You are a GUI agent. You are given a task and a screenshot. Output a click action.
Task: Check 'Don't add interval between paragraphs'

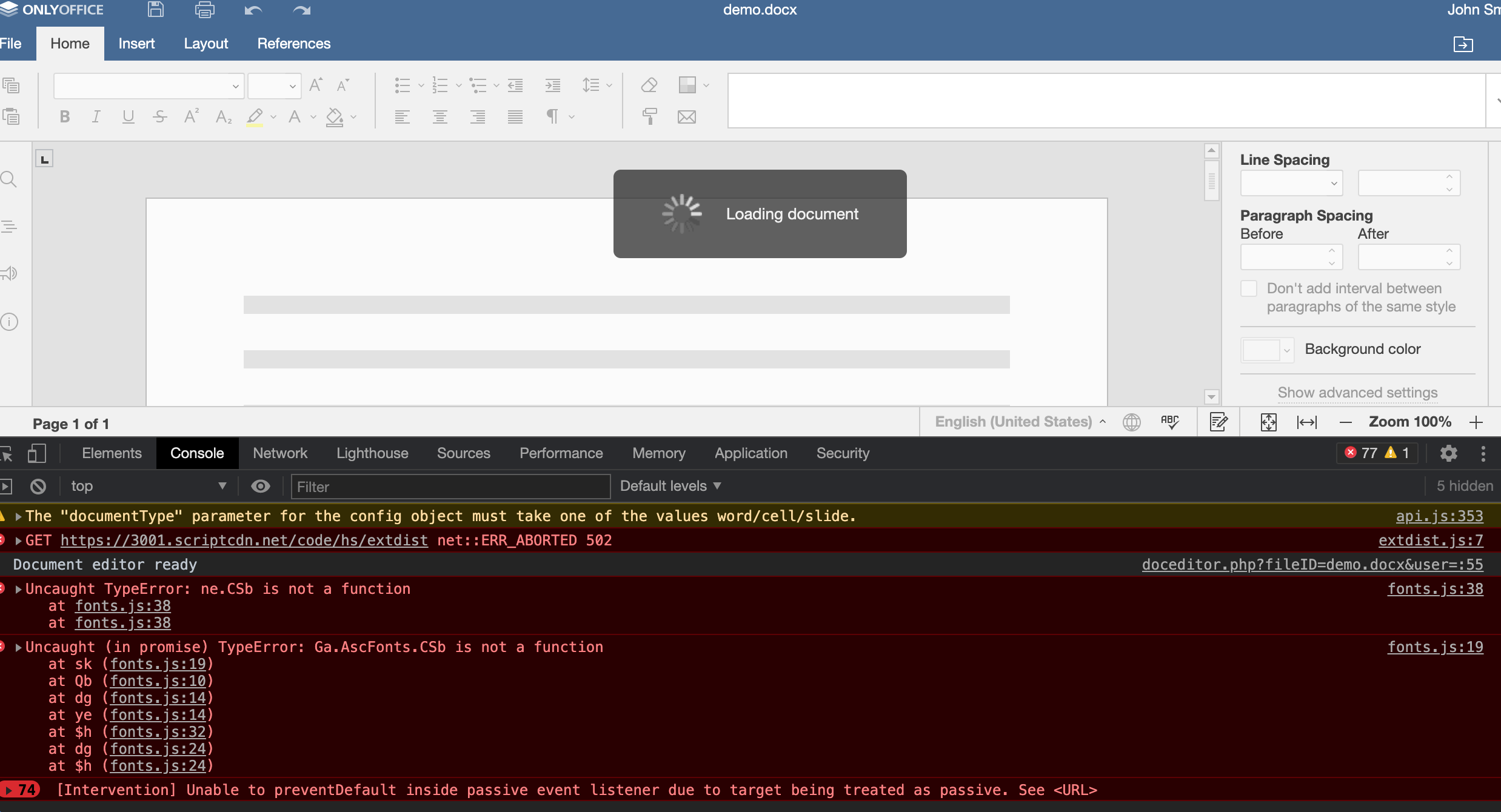[1250, 288]
